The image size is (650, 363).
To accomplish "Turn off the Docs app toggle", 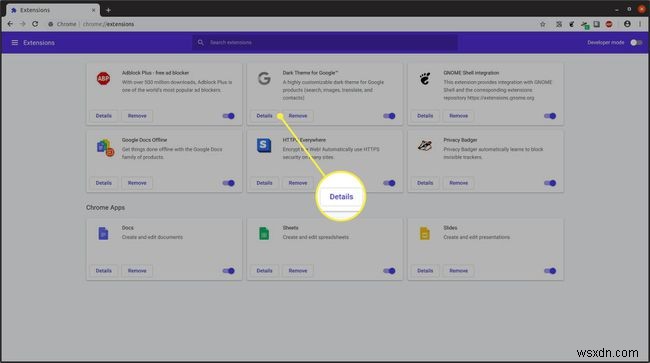I will [228, 271].
